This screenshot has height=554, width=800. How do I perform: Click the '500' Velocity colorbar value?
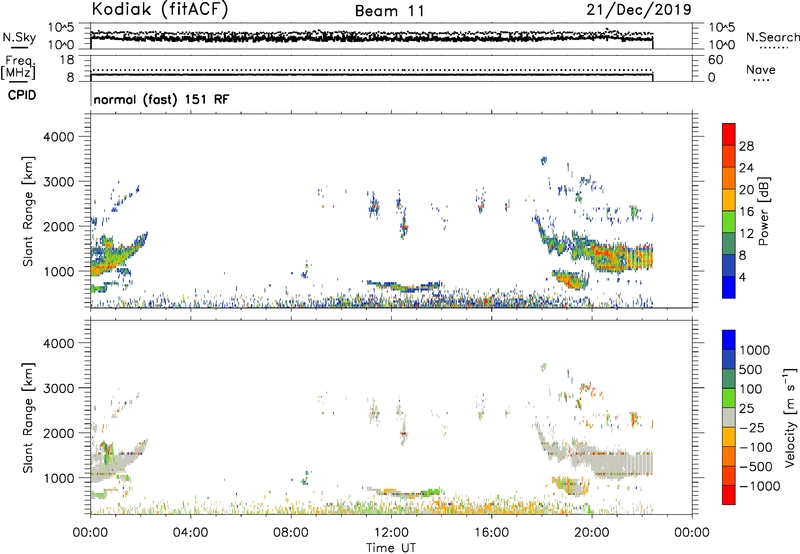(x=753, y=369)
